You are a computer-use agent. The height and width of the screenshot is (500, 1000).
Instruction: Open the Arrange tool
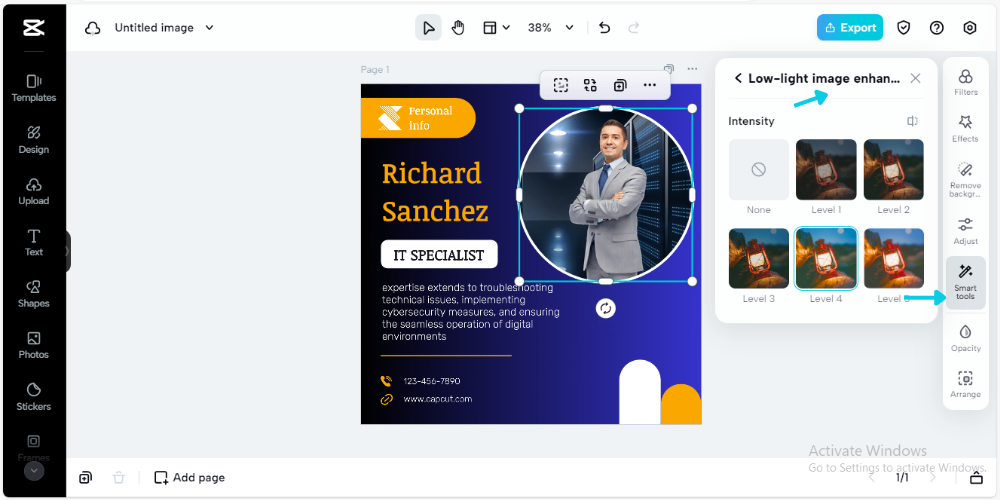click(x=966, y=385)
